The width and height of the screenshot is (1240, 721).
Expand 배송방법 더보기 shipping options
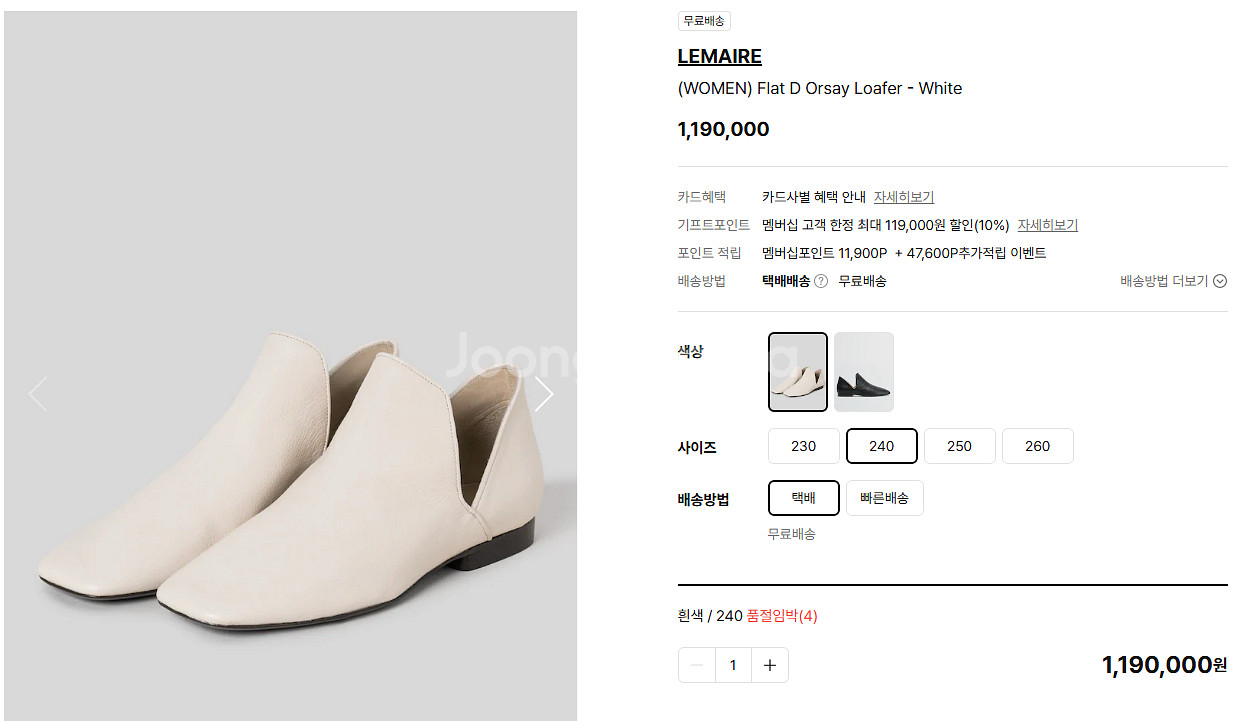(x=1173, y=281)
